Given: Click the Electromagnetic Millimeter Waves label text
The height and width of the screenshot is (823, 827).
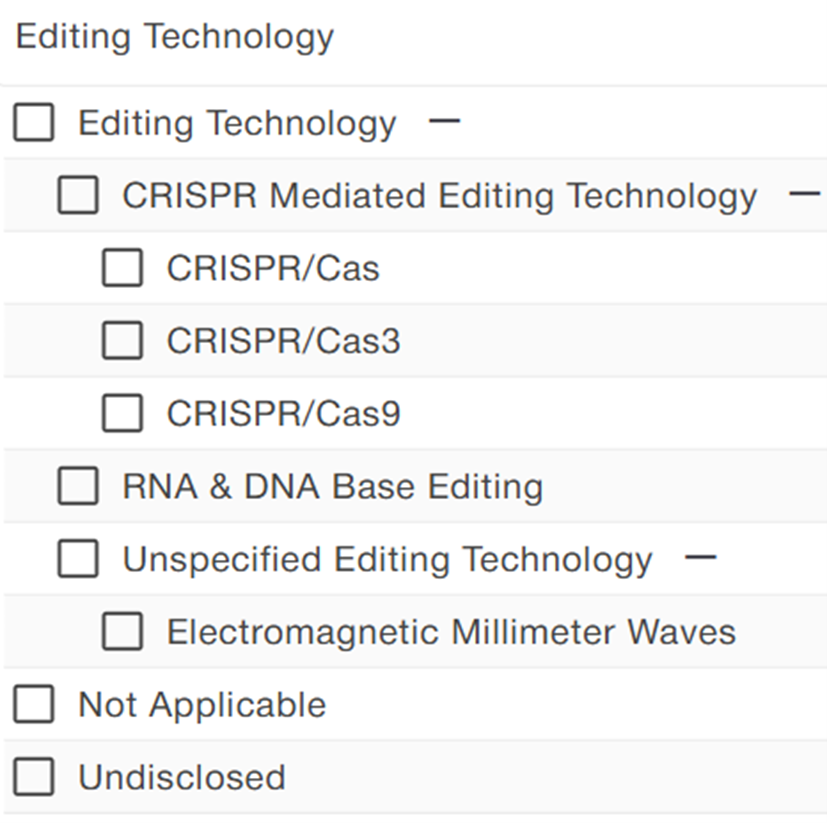Looking at the screenshot, I should tap(451, 632).
